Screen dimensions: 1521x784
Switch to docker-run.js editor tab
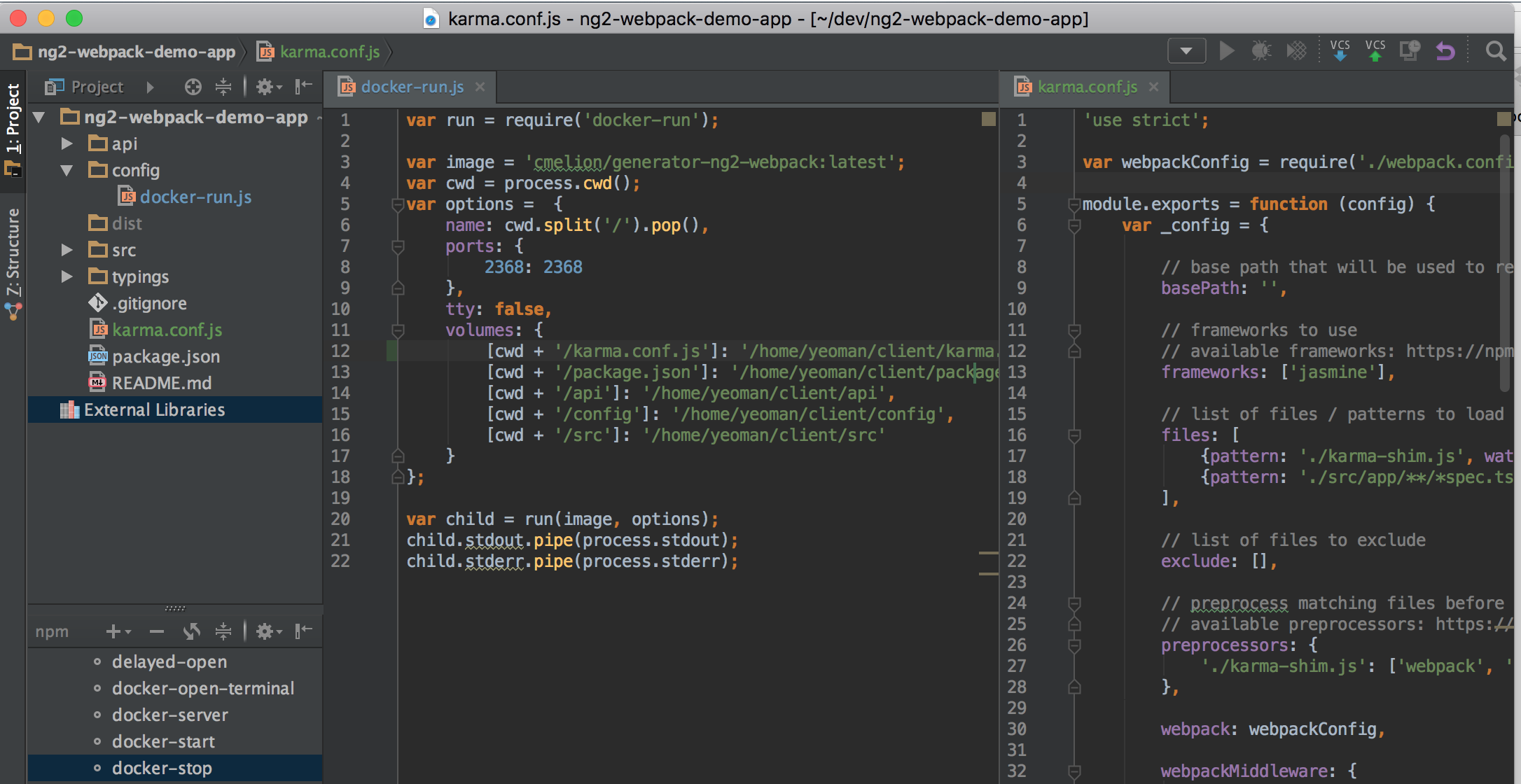click(412, 87)
